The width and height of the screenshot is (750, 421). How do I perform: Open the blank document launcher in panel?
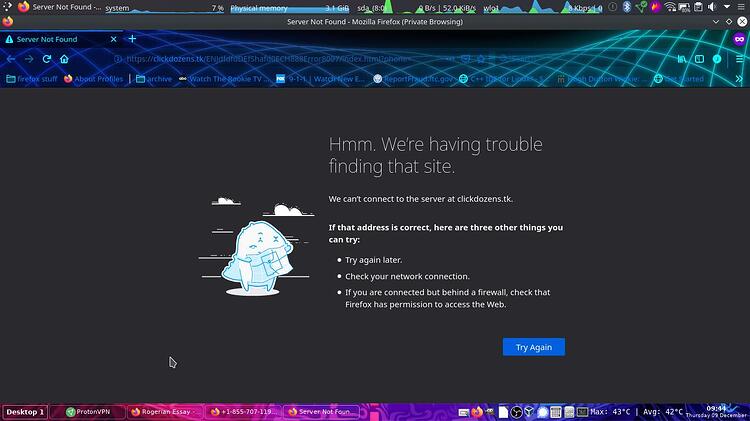click(x=503, y=412)
